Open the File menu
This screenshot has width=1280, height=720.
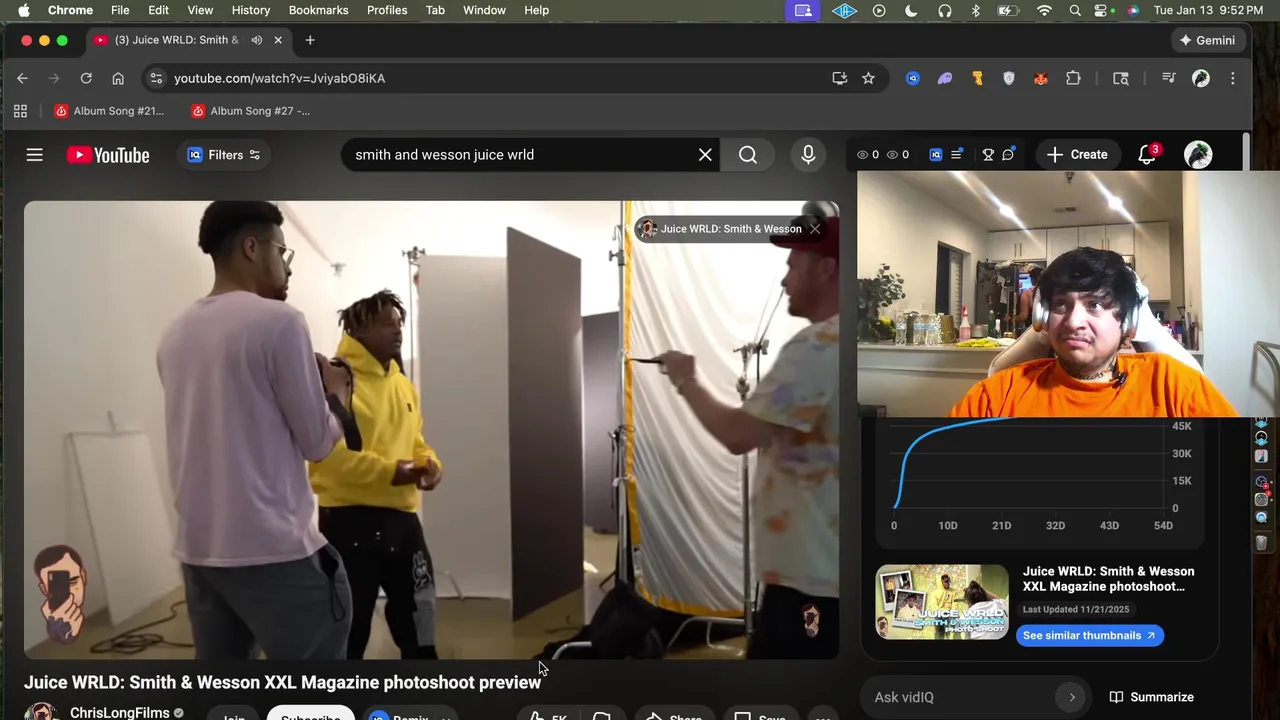[120, 10]
